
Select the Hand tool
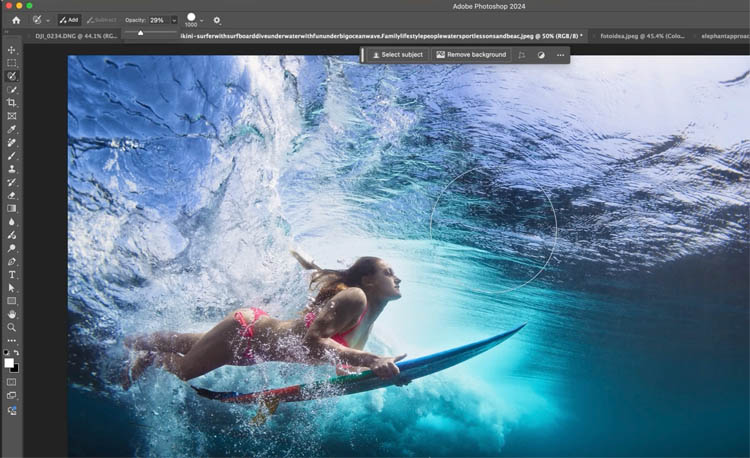[x=11, y=314]
